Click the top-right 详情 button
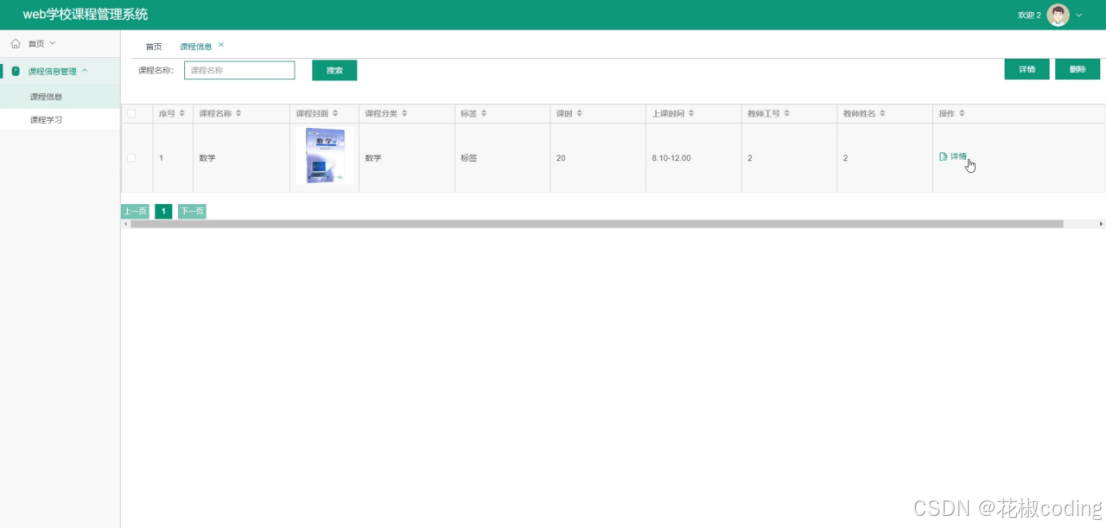The image size is (1106, 528). click(x=1027, y=69)
